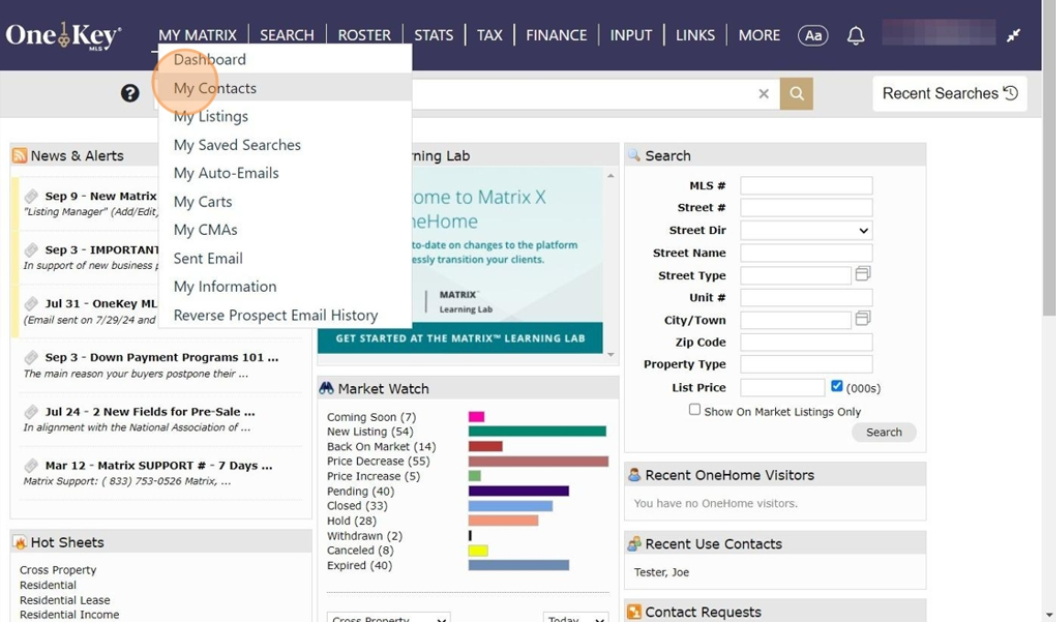
Task: Click the Pending purple bar in Market Watch
Action: click(519, 491)
